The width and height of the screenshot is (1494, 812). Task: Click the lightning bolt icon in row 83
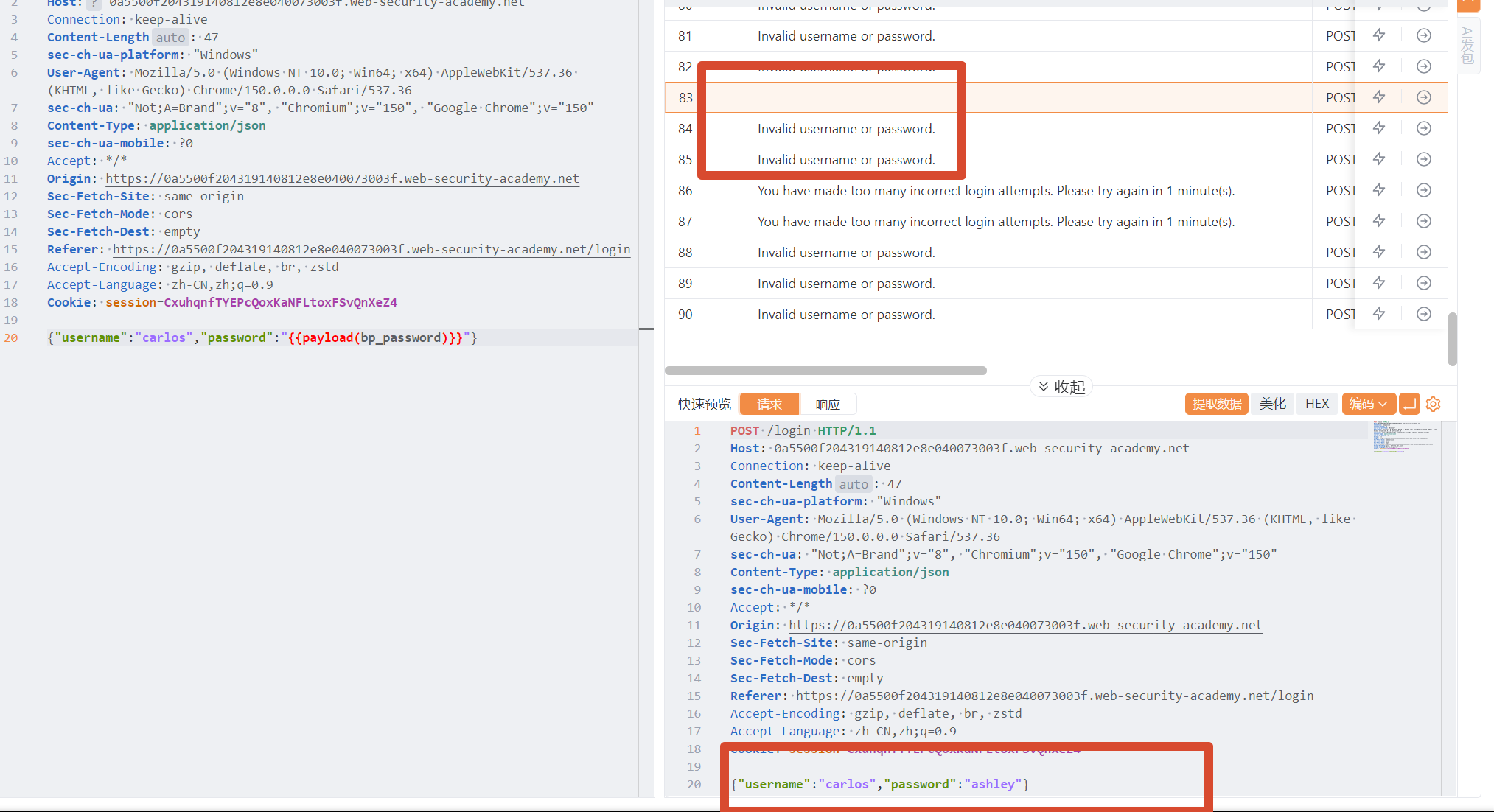click(x=1378, y=97)
